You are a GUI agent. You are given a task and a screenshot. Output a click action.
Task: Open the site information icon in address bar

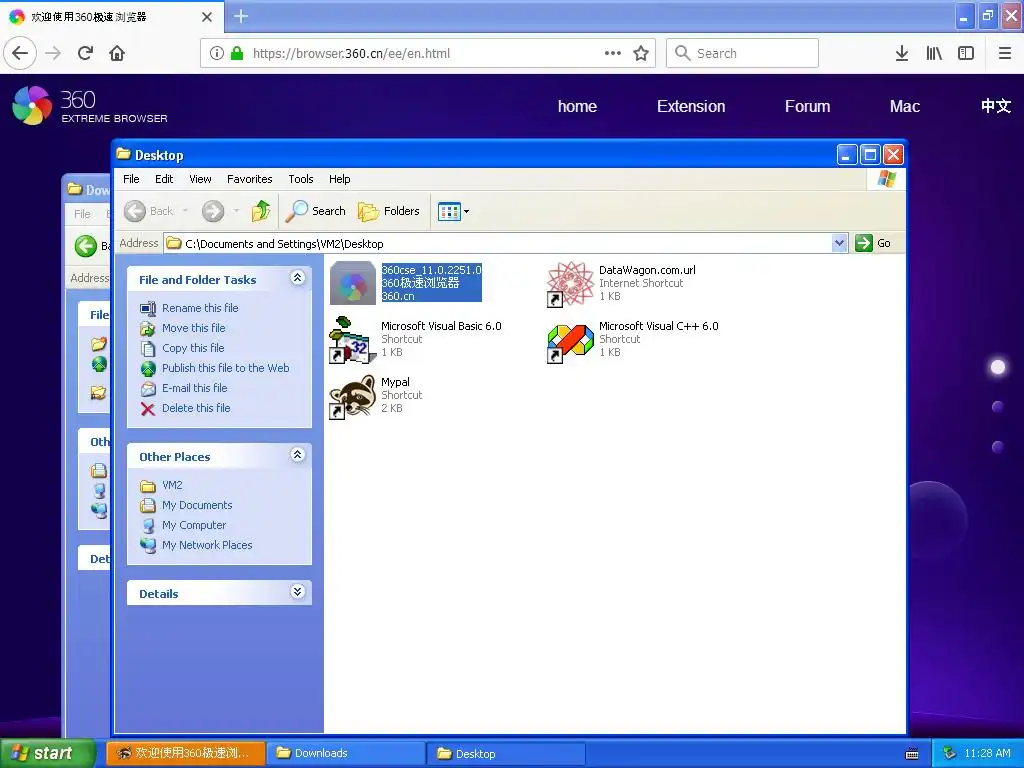tap(217, 53)
